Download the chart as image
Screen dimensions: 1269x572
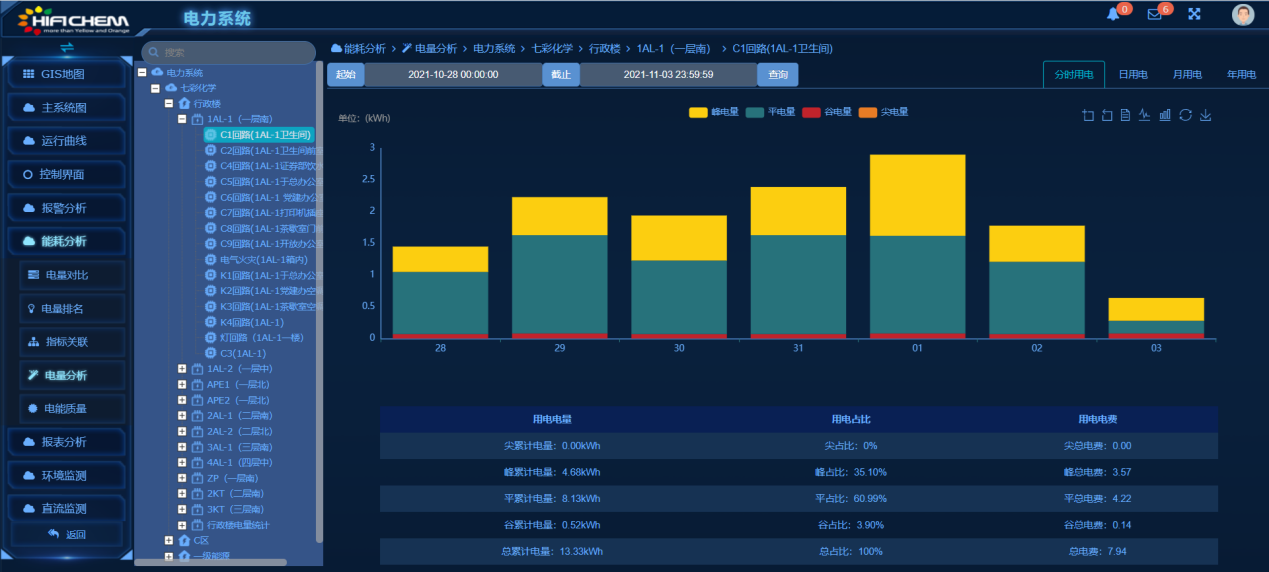(1205, 115)
